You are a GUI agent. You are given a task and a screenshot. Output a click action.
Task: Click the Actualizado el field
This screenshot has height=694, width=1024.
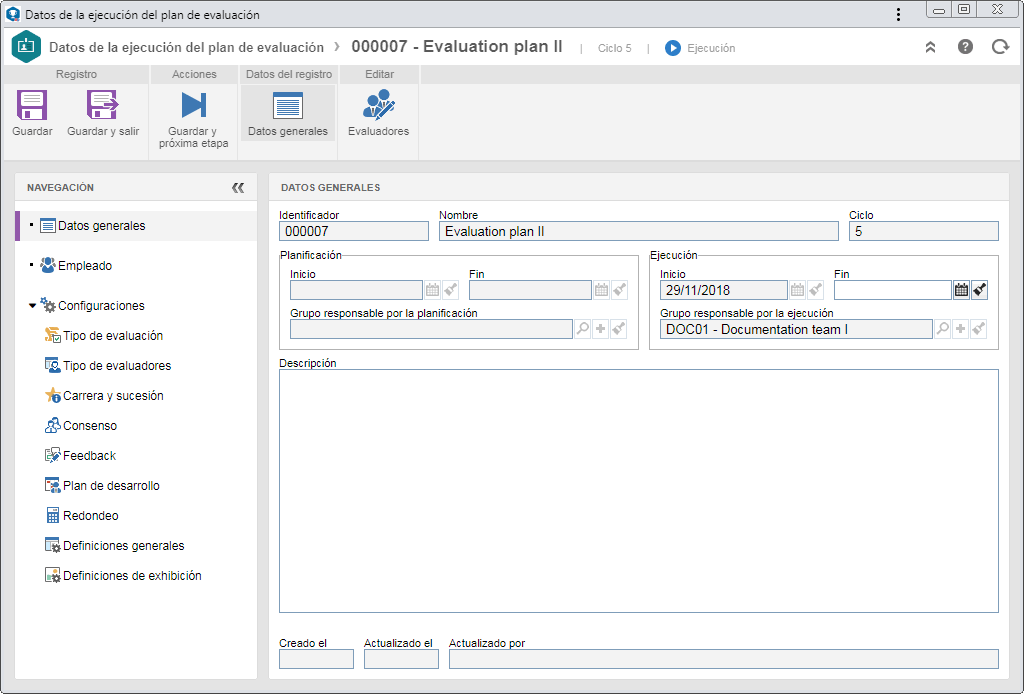pyautogui.click(x=401, y=659)
